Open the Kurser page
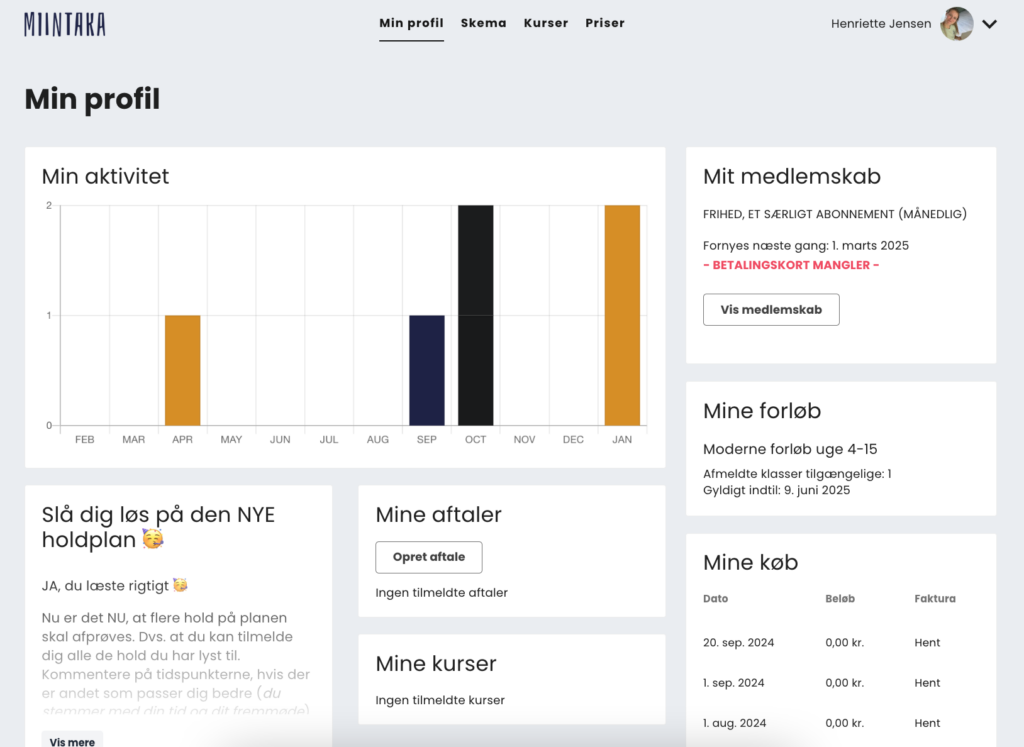Image resolution: width=1024 pixels, height=747 pixels. click(546, 23)
